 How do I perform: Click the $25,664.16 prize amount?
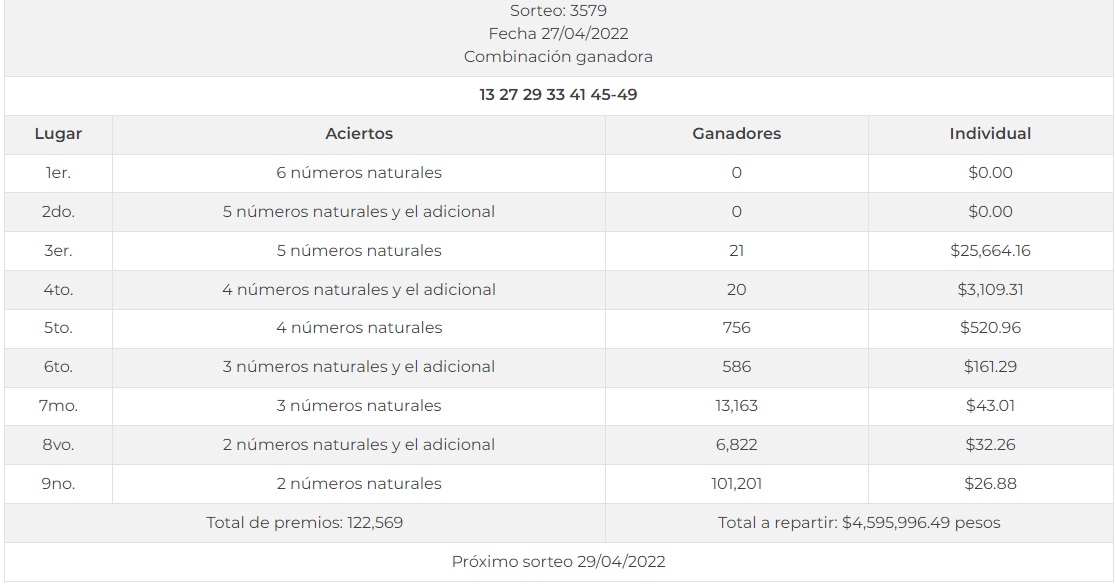[x=990, y=251]
